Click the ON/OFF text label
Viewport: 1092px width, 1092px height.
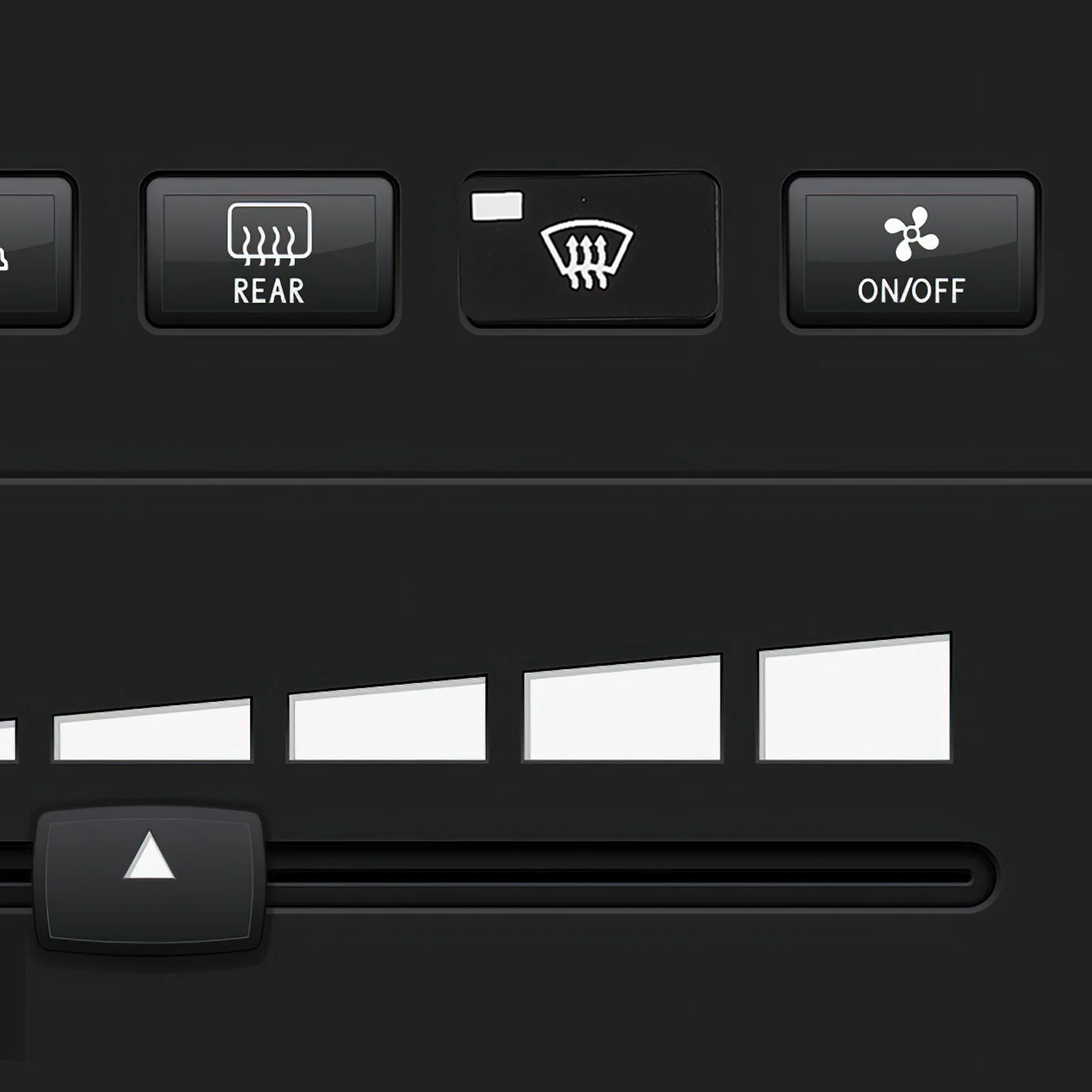[911, 291]
